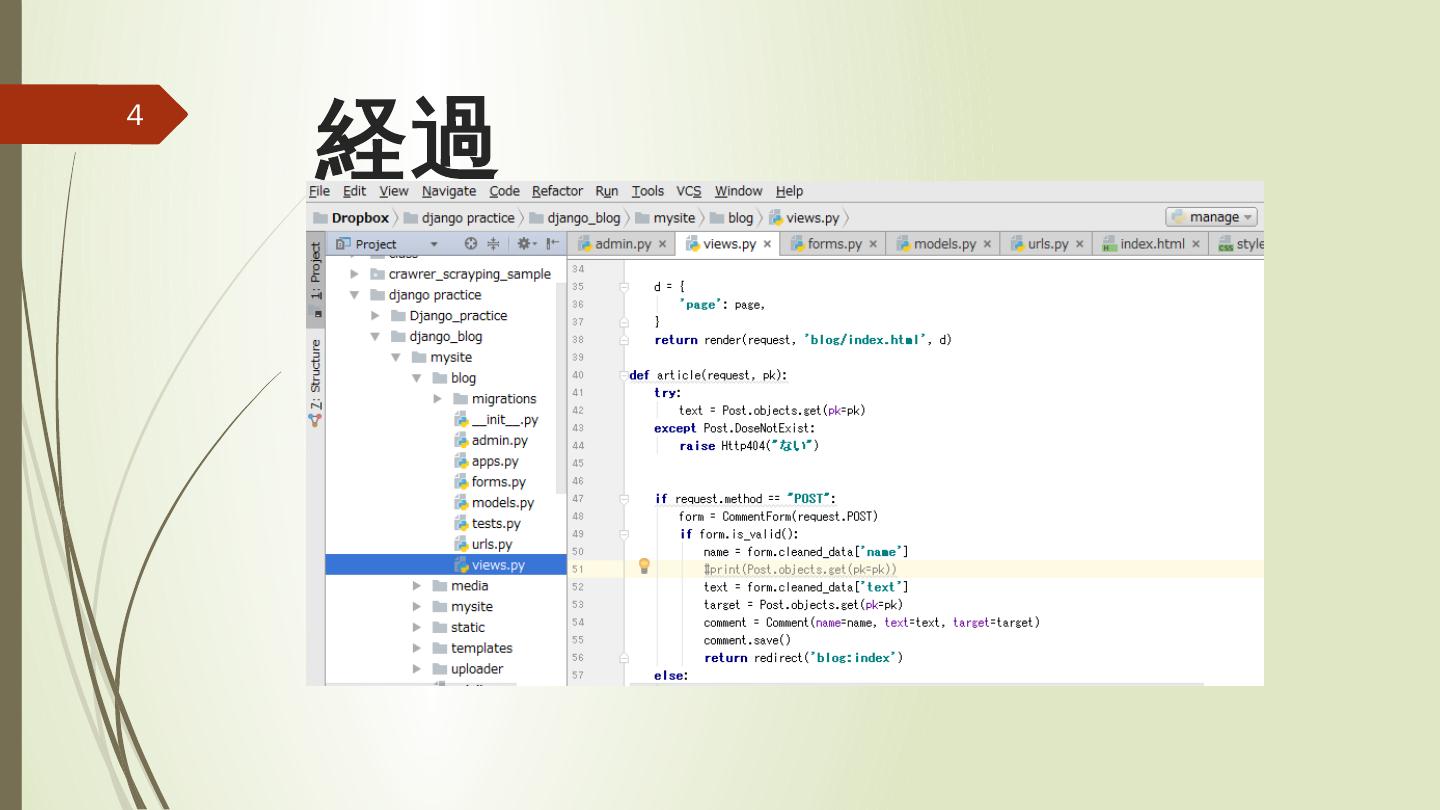Click the intention lightbulb on line 51

click(644, 567)
